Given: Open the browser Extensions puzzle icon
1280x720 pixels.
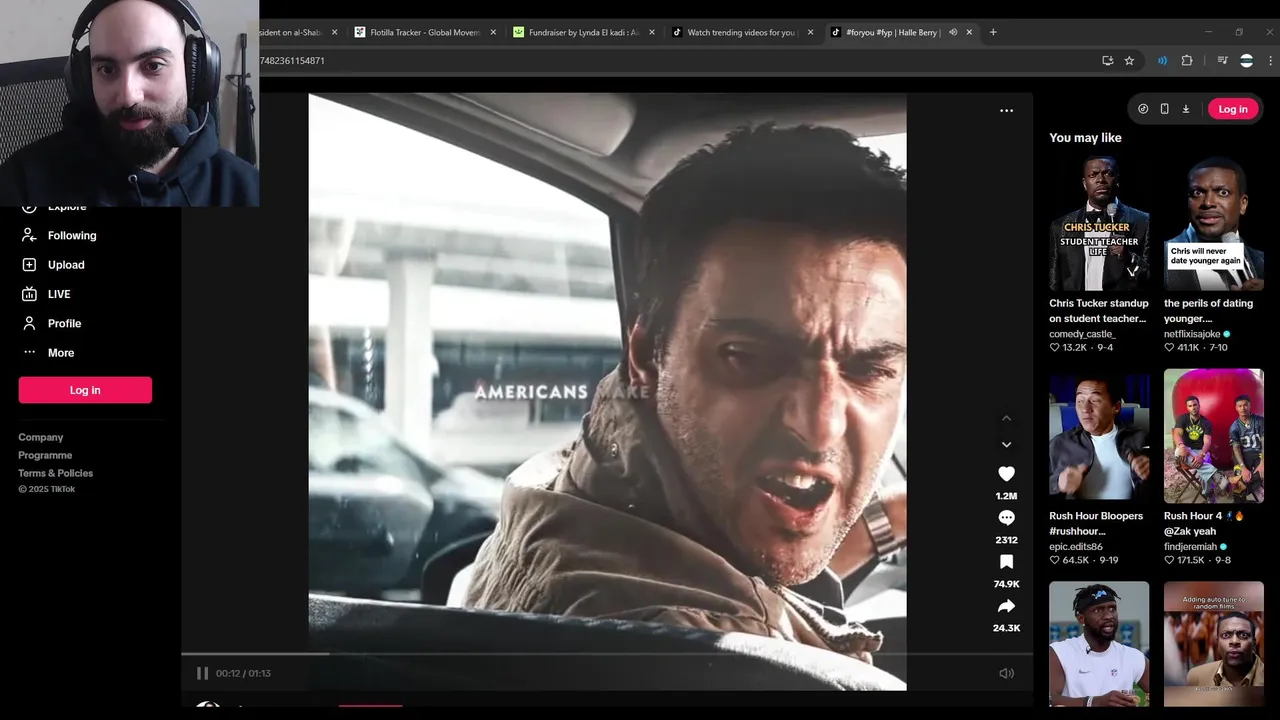Looking at the screenshot, I should pos(1187,61).
